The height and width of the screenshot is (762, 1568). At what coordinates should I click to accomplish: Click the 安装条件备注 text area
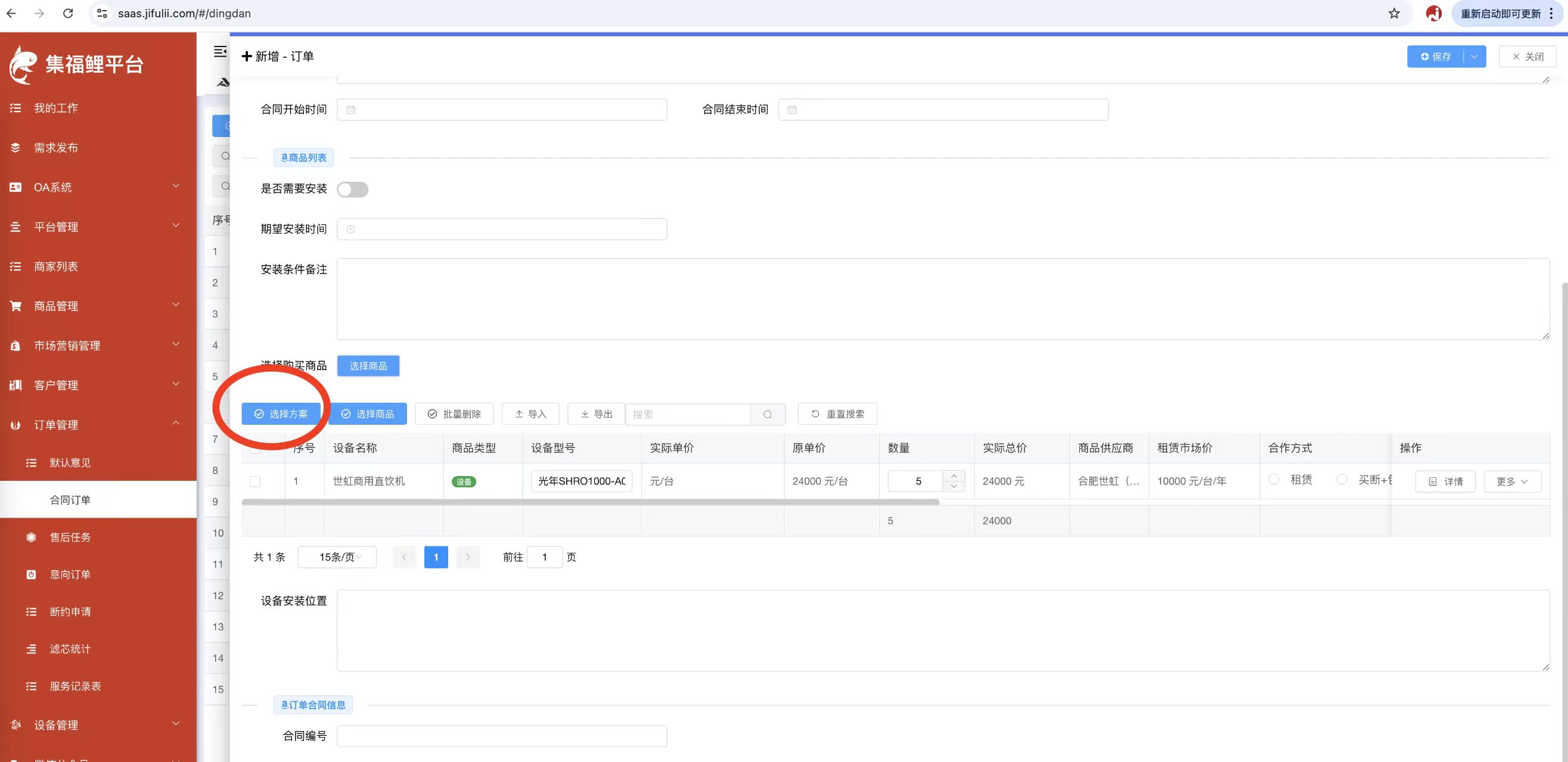click(943, 299)
